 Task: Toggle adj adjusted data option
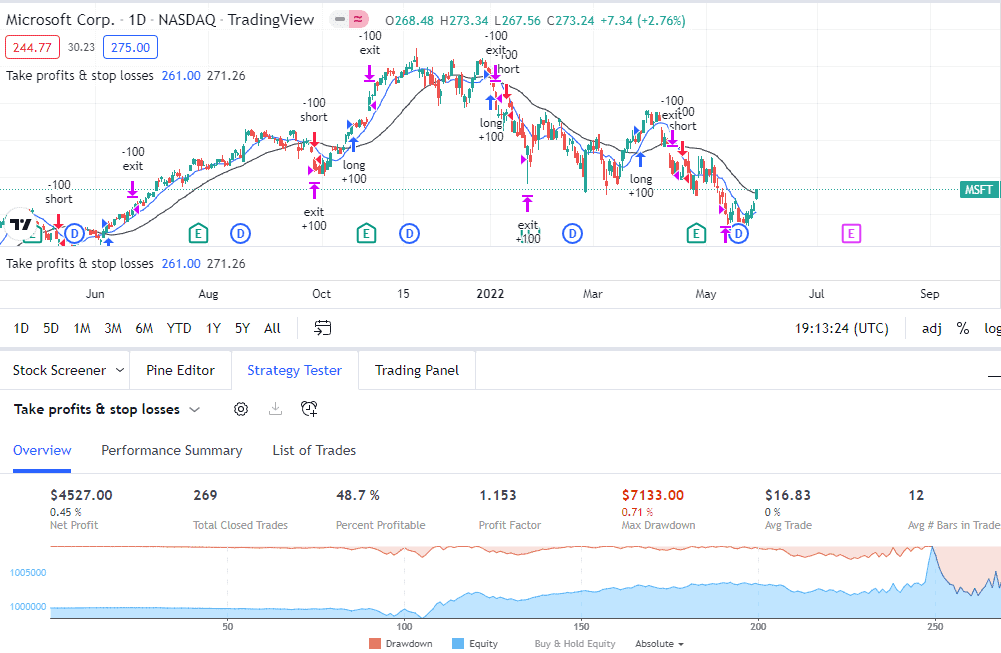tap(931, 328)
